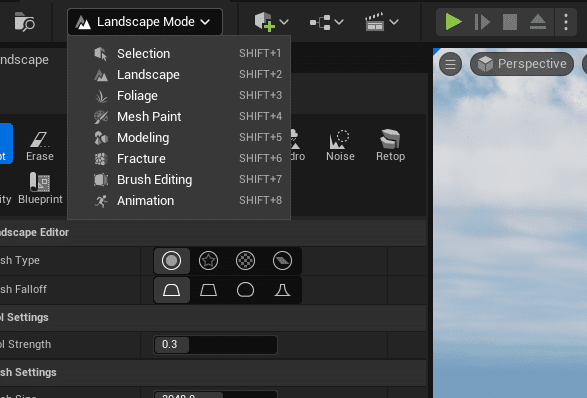This screenshot has height=398, width=587.
Task: Click the add content cube-plus icon
Action: tap(265, 22)
